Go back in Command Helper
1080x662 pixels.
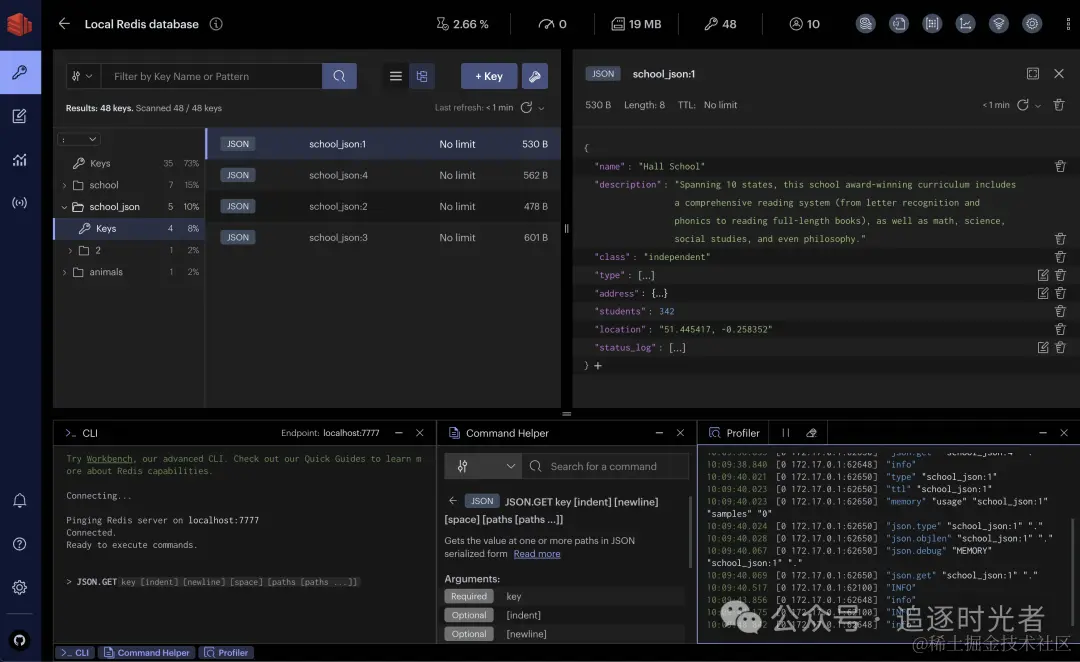pyautogui.click(x=453, y=501)
